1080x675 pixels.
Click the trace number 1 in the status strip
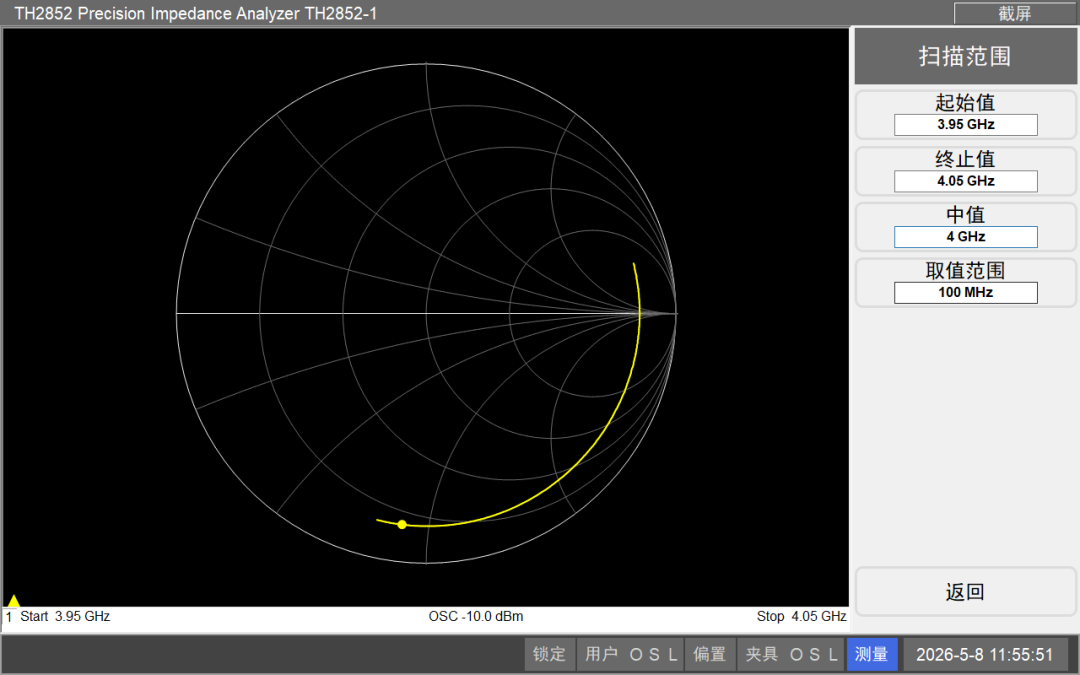[9, 617]
